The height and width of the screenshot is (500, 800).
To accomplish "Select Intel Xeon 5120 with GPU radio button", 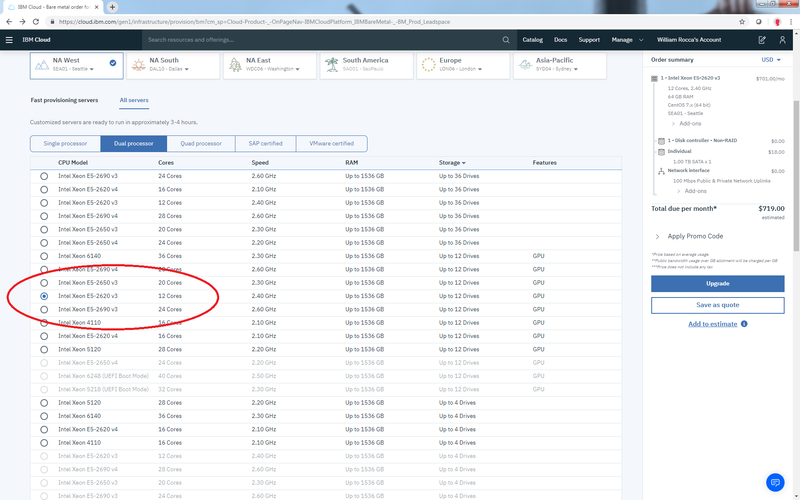I will pos(44,349).
